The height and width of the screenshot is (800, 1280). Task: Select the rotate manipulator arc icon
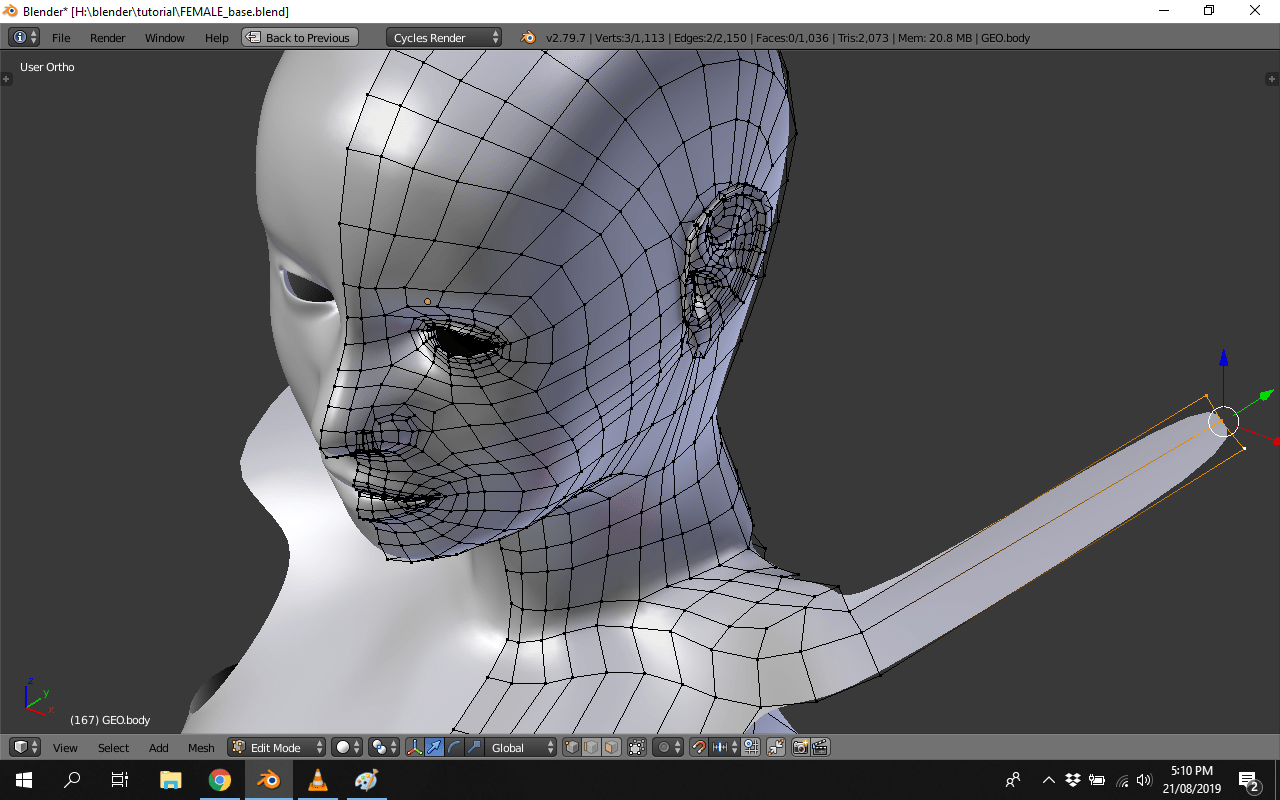click(454, 747)
